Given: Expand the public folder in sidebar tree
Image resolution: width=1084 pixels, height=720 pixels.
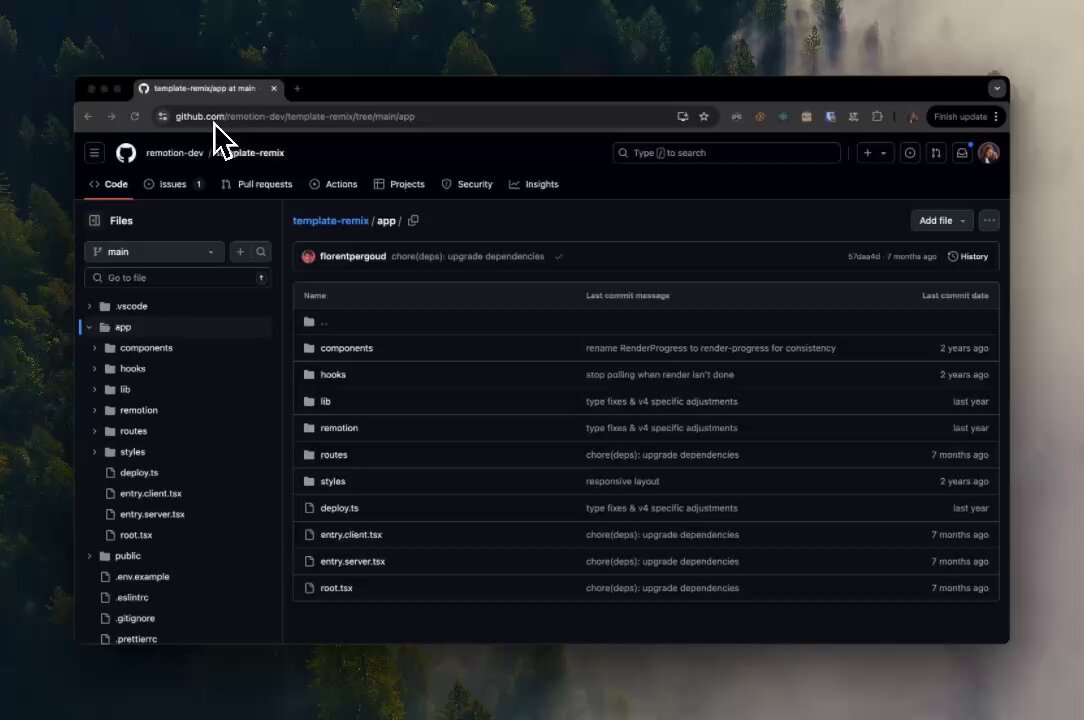Looking at the screenshot, I should [89, 556].
